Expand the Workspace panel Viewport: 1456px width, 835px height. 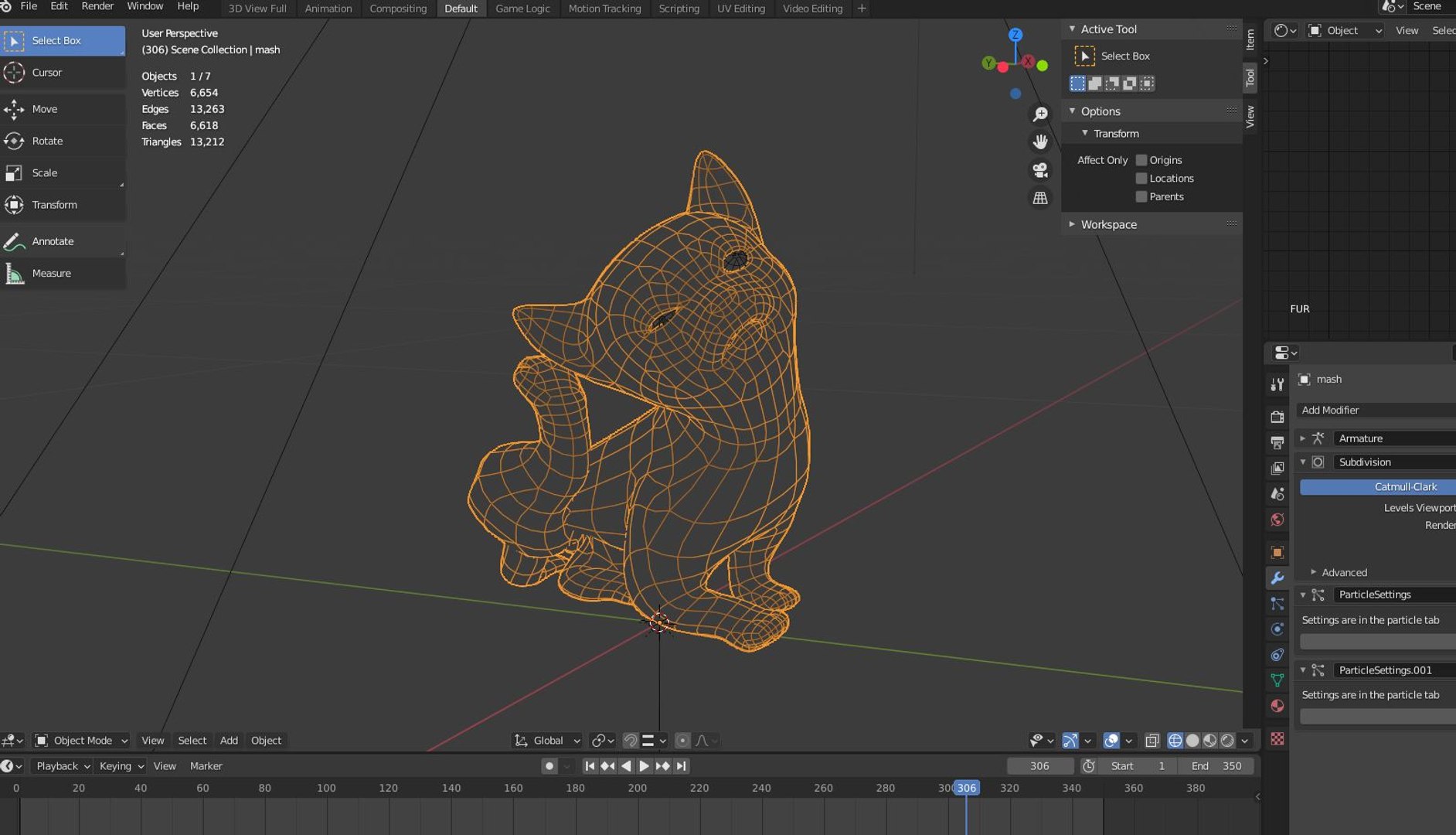click(1072, 224)
